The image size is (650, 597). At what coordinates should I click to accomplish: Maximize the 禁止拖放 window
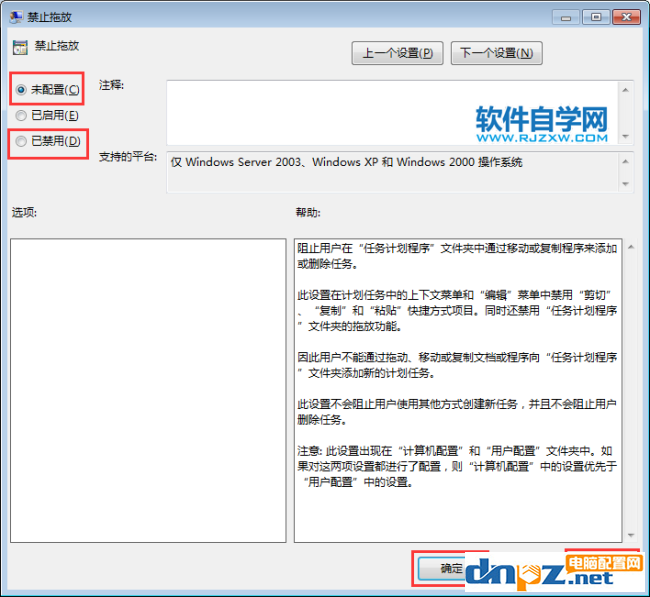click(596, 17)
